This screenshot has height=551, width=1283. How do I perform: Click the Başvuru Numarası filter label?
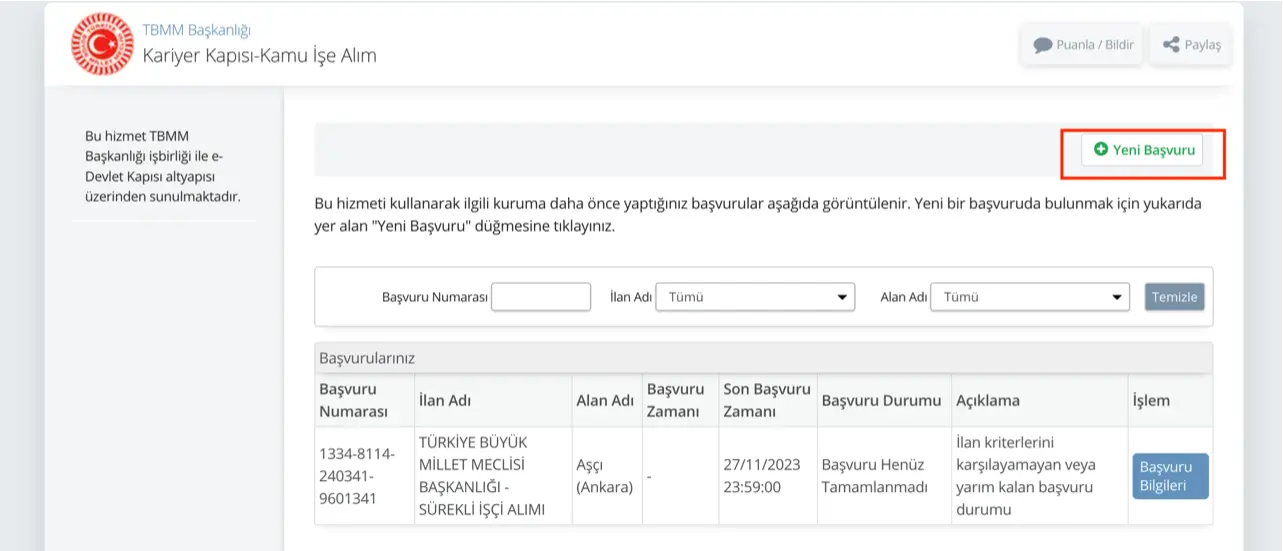(x=434, y=297)
